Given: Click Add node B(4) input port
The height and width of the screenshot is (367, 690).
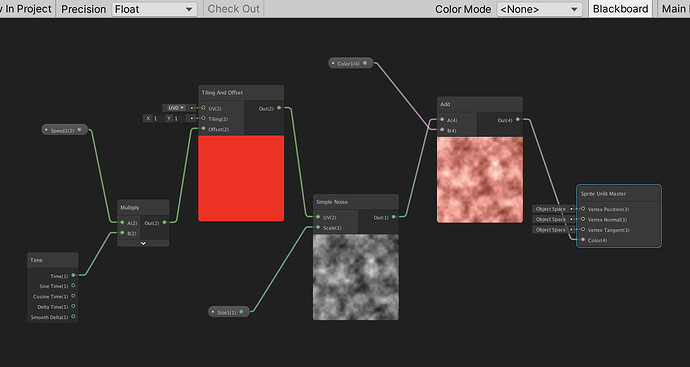Looking at the screenshot, I should 442,130.
